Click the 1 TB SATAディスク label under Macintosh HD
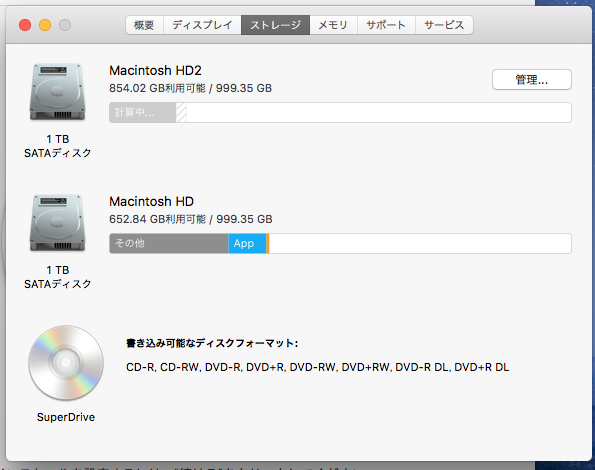 coord(58,277)
